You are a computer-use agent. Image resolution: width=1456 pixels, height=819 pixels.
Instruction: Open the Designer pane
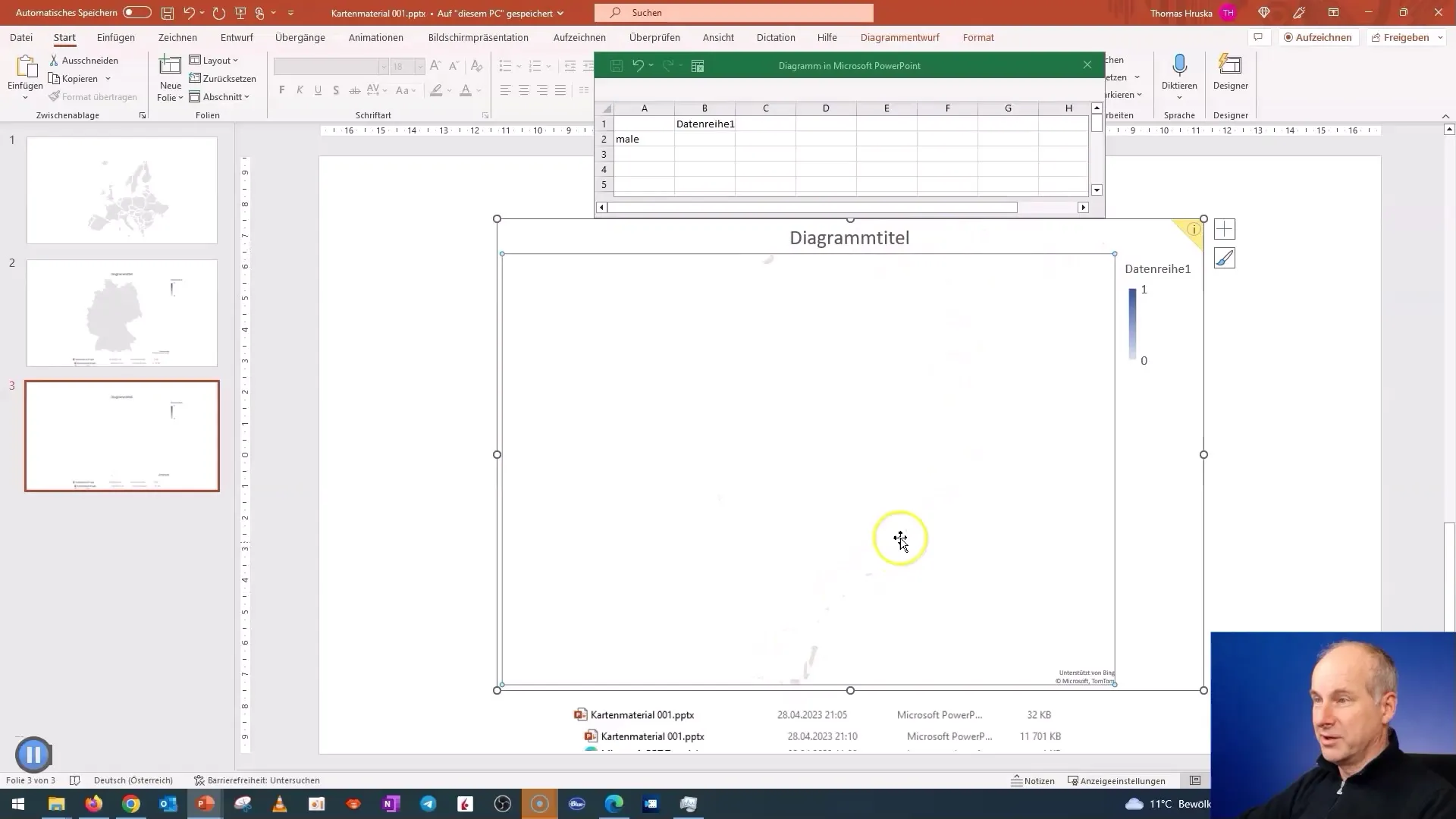(x=1230, y=72)
